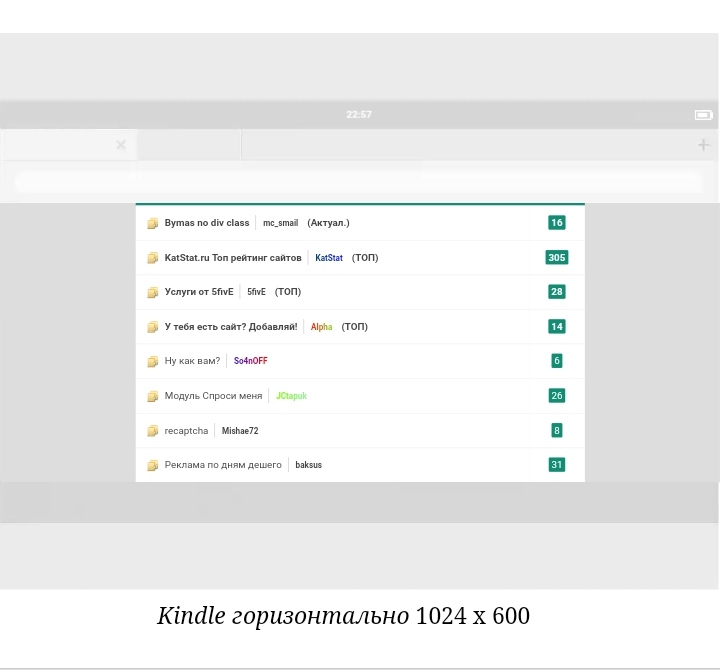
Task: Close the browser tab with X icon
Action: coord(121,145)
